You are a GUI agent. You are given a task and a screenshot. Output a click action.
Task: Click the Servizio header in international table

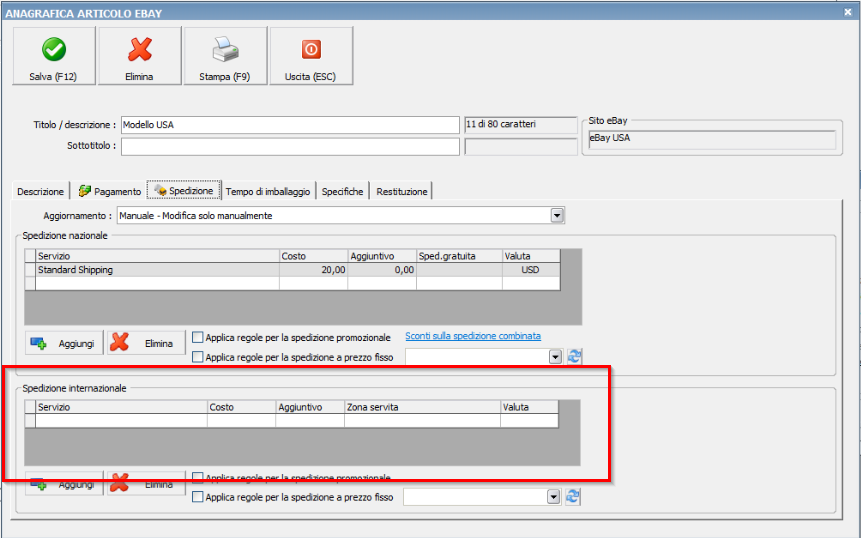coord(121,407)
